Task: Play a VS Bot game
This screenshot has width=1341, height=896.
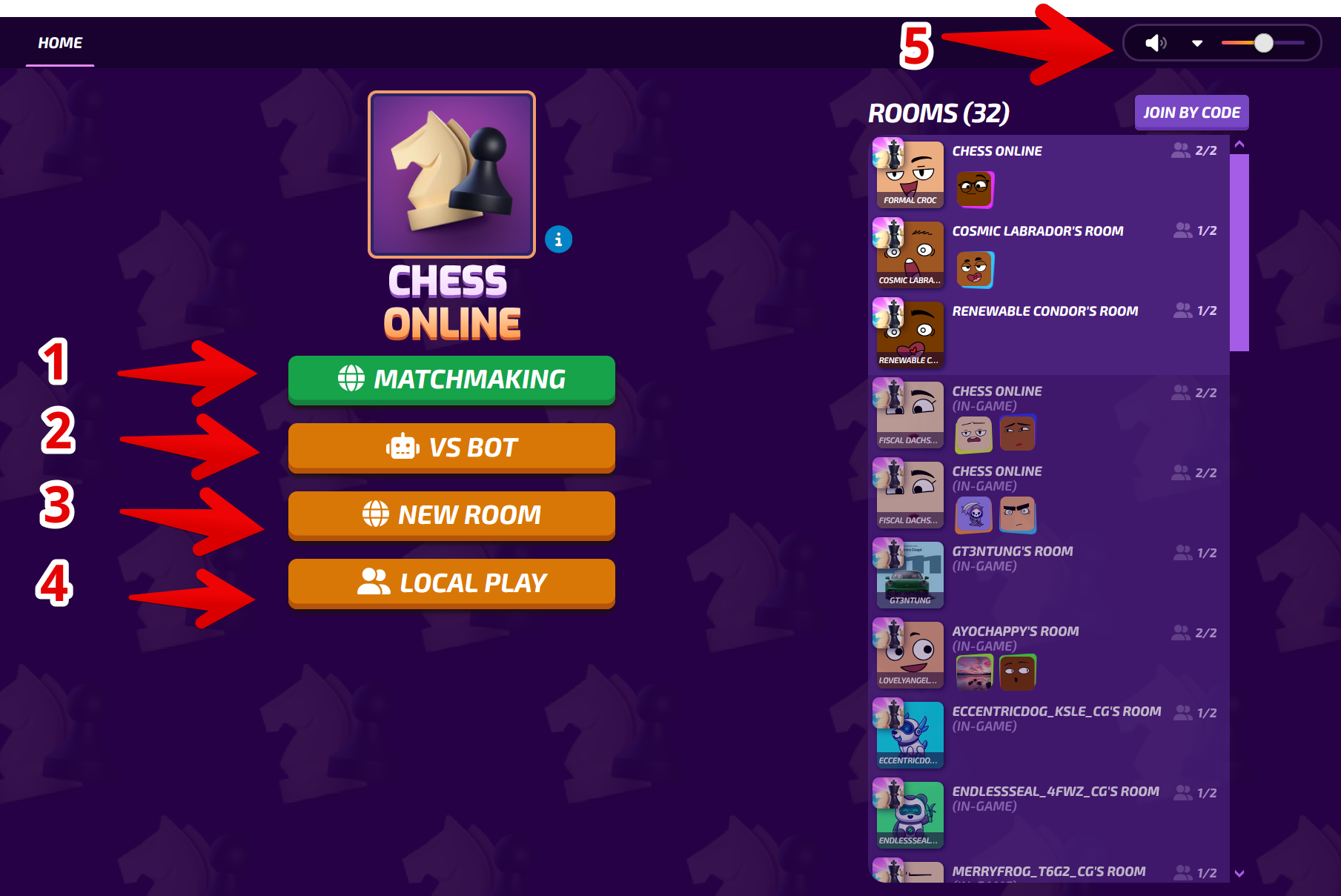Action: pyautogui.click(x=451, y=448)
